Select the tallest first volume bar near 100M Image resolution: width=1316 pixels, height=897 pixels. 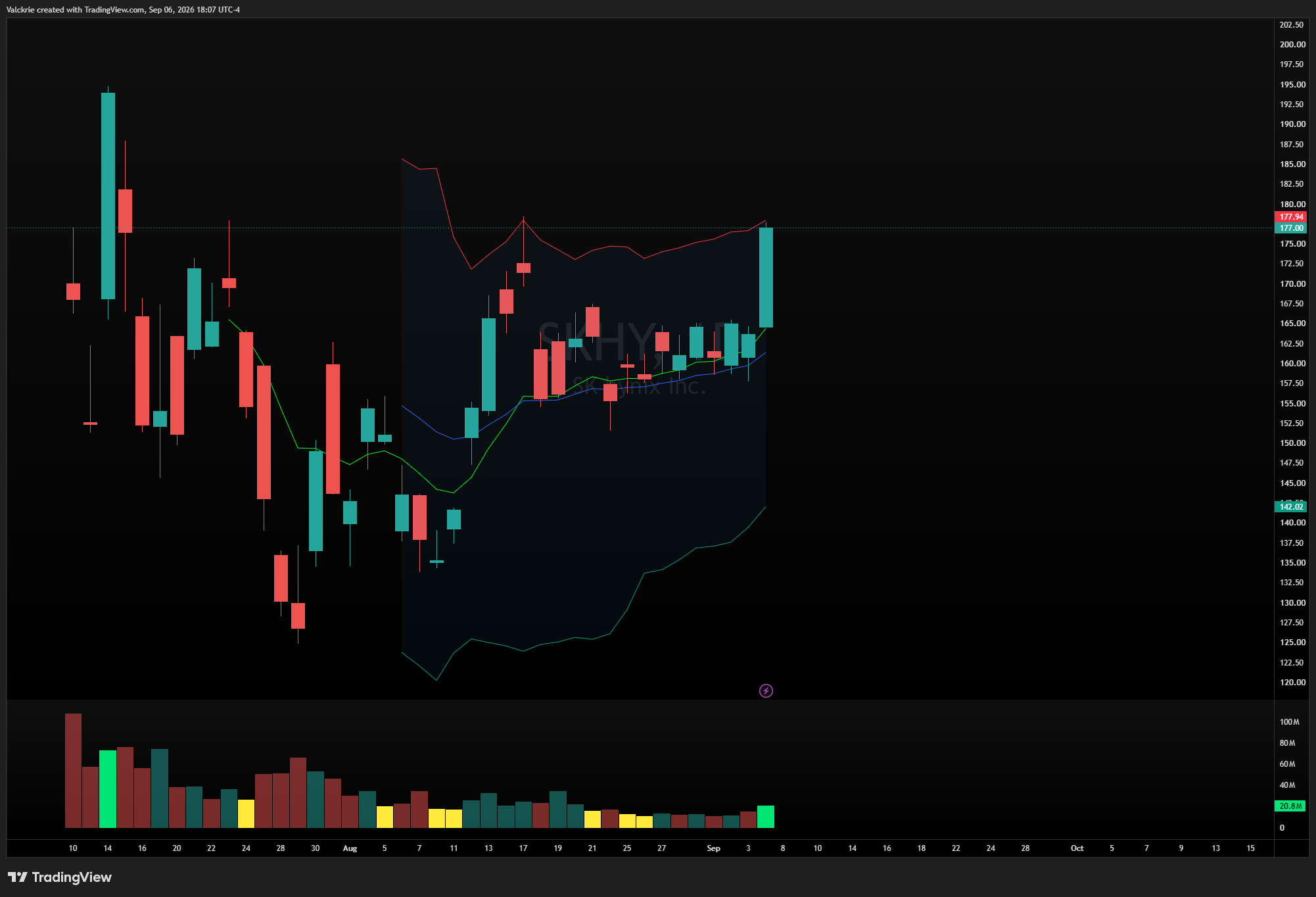pos(73,771)
